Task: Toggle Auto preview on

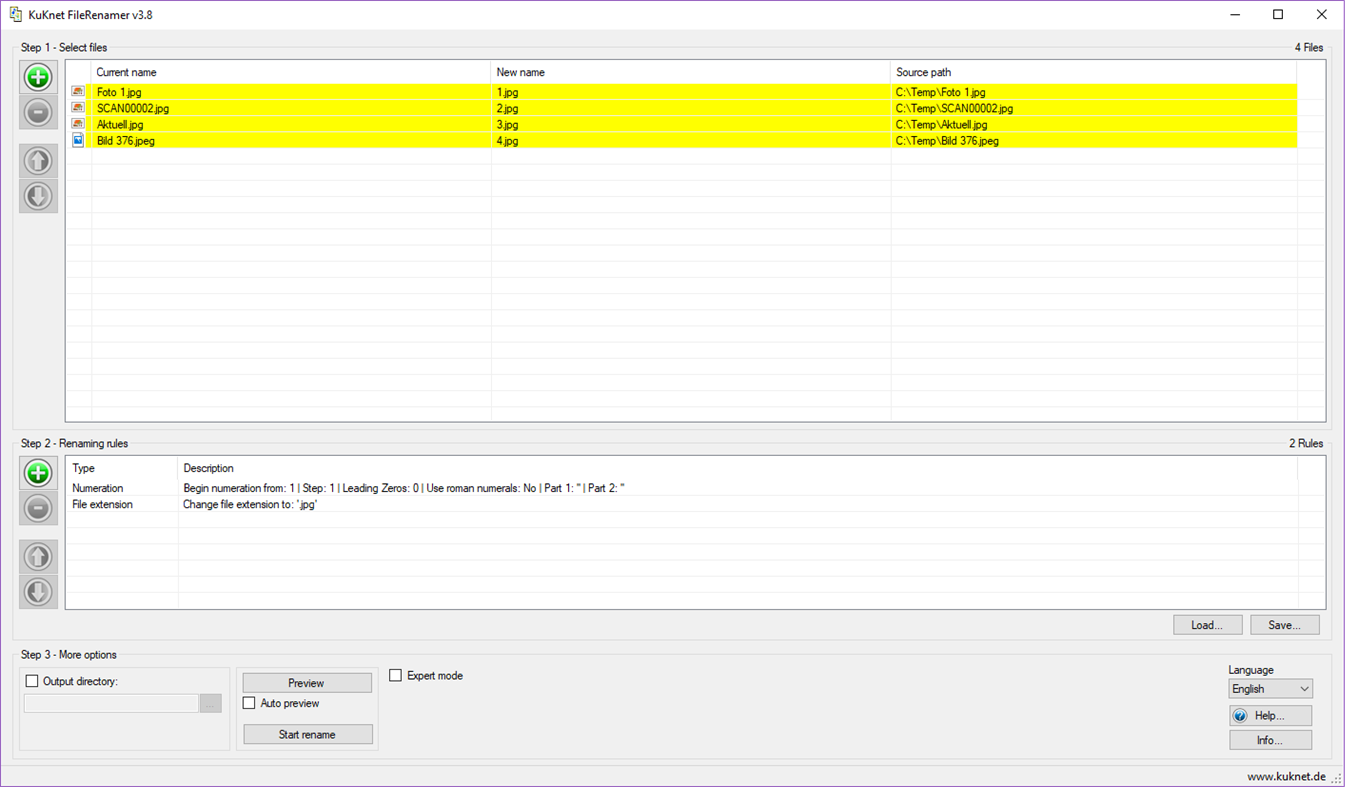Action: pos(249,703)
